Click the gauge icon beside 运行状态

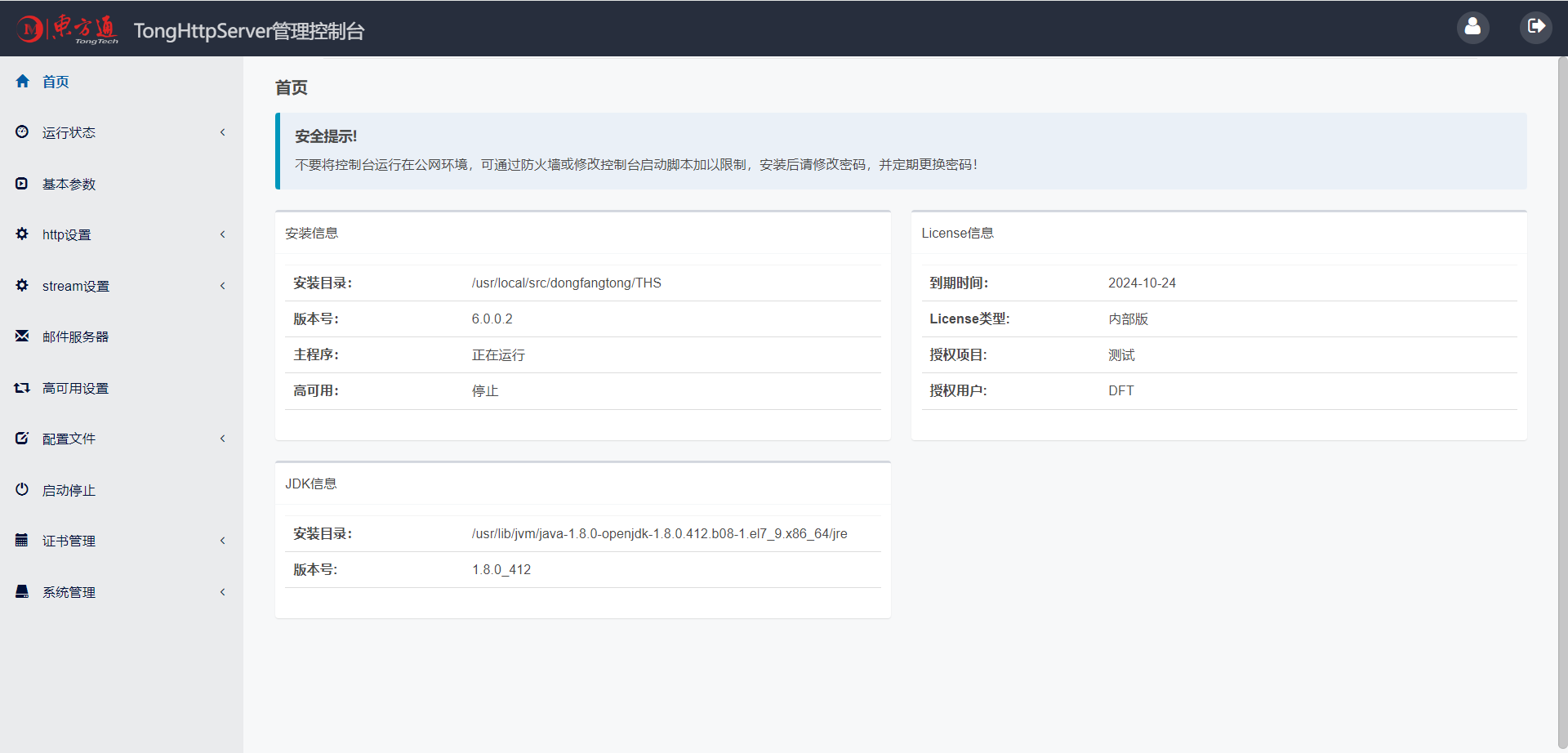[22, 131]
